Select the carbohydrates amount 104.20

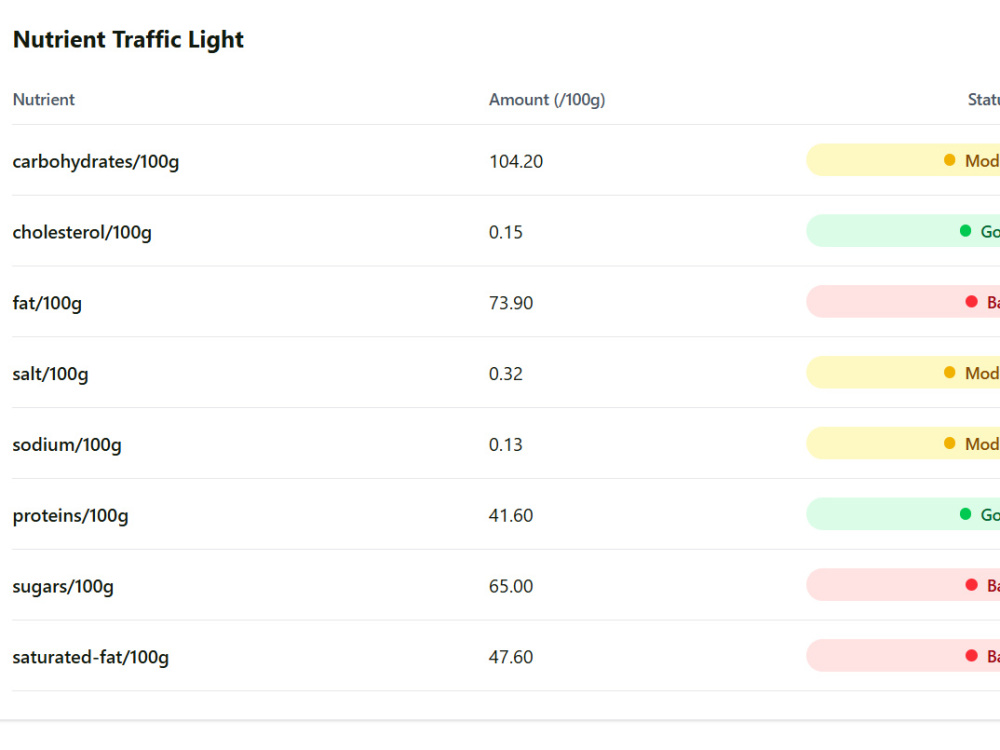[516, 161]
